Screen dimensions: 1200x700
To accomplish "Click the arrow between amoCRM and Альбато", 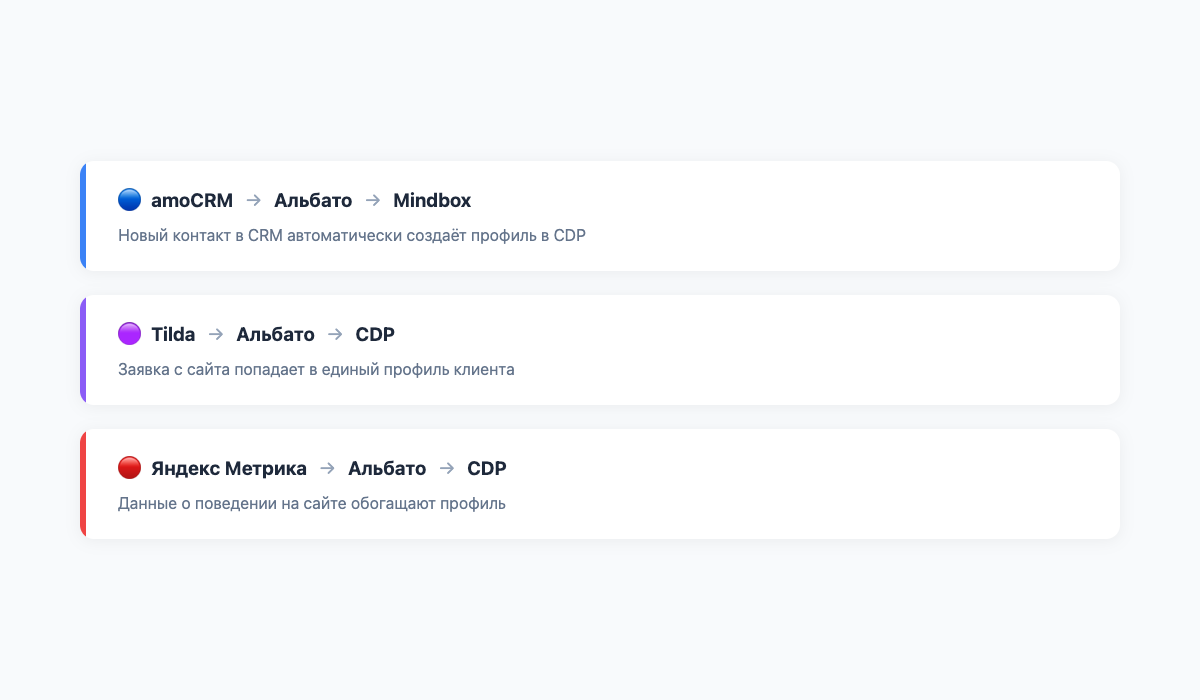I will tap(254, 200).
